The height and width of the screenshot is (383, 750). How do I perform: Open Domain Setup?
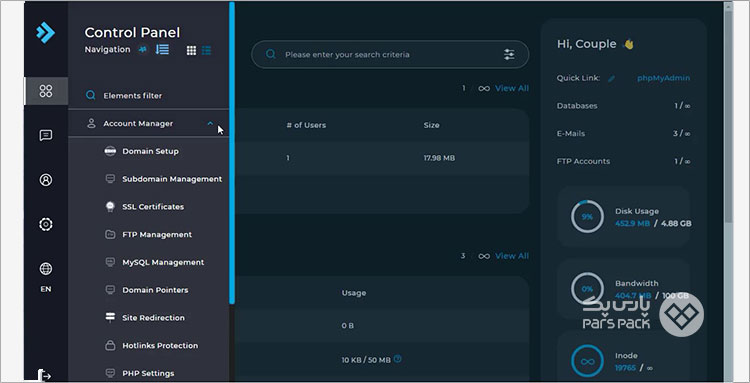[150, 151]
